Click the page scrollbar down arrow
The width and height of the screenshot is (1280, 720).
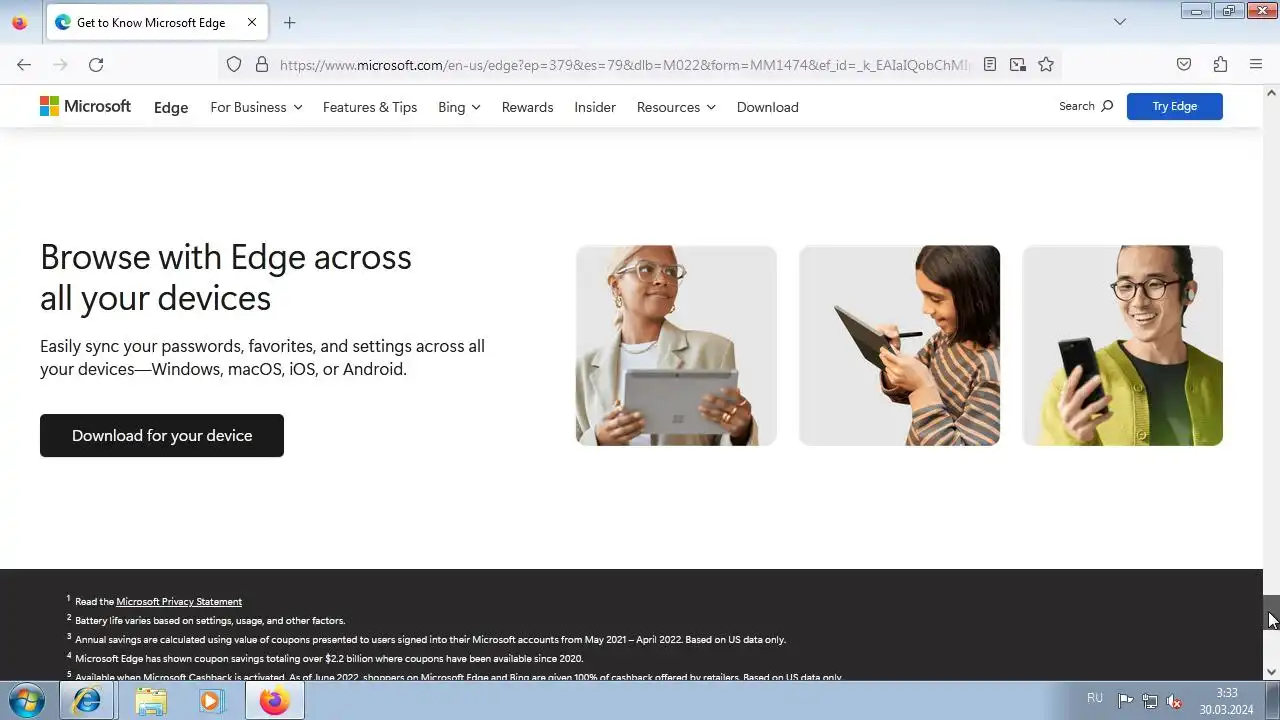pos(1271,672)
